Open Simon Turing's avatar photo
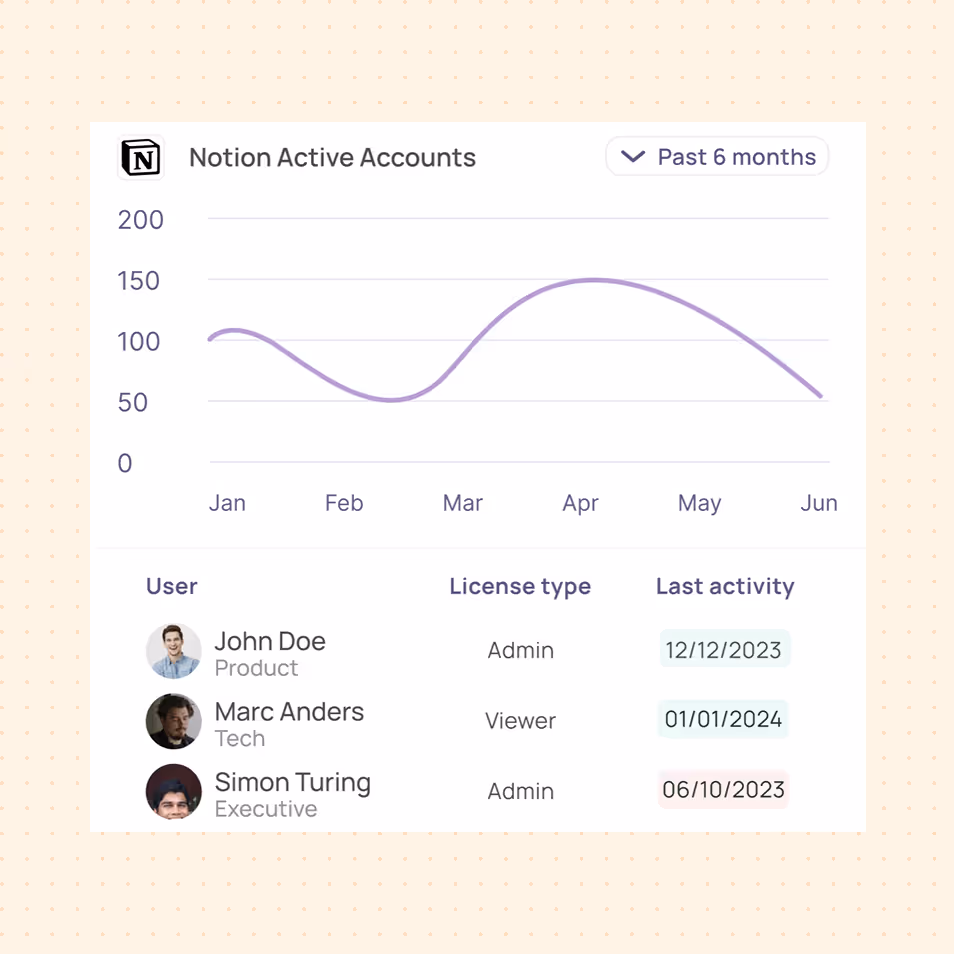Screen dimensions: 954x954 tap(174, 792)
